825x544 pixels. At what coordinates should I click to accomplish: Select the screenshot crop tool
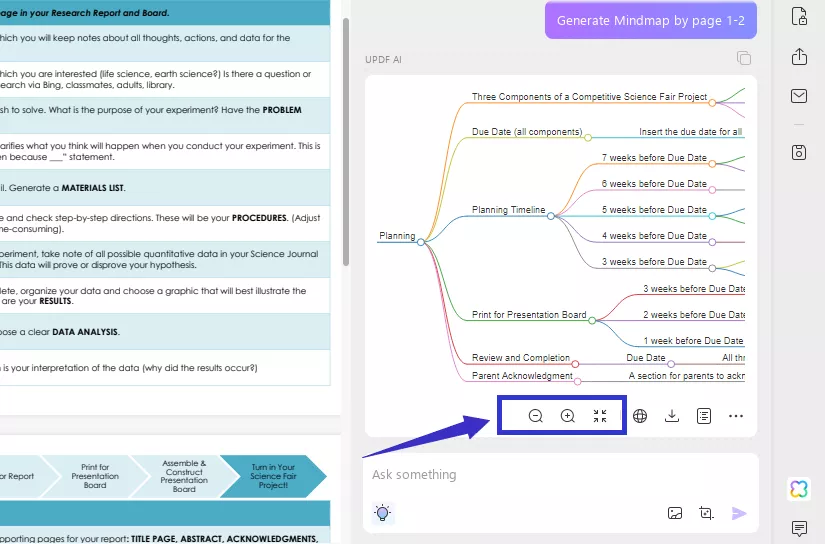point(706,513)
